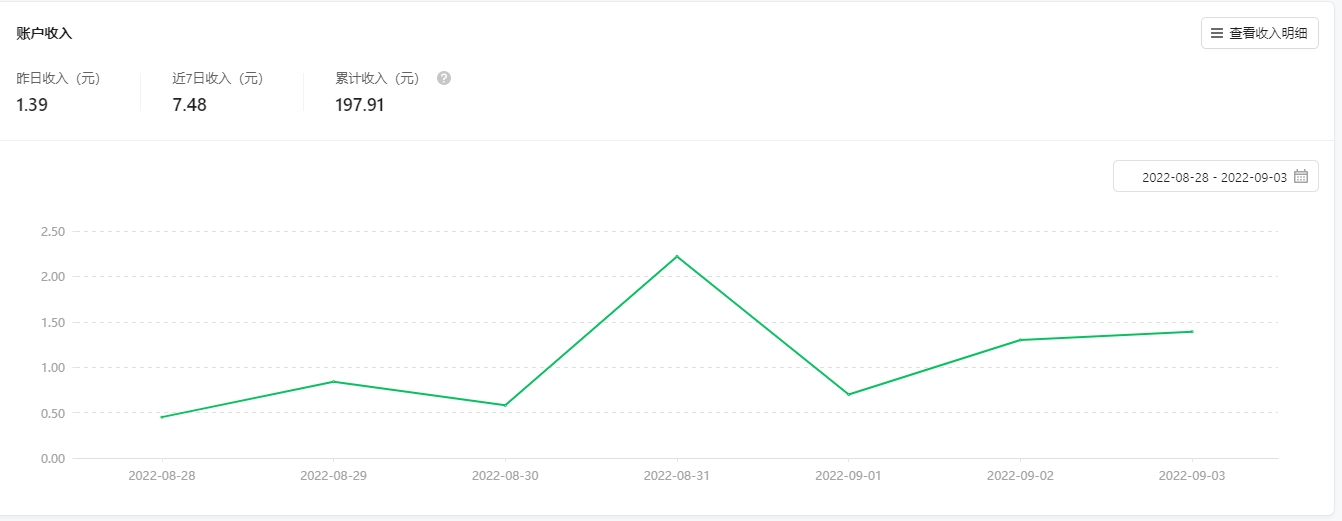This screenshot has height=521, width=1342.
Task: Click the chart line point for 2022-08-28
Action: click(162, 417)
